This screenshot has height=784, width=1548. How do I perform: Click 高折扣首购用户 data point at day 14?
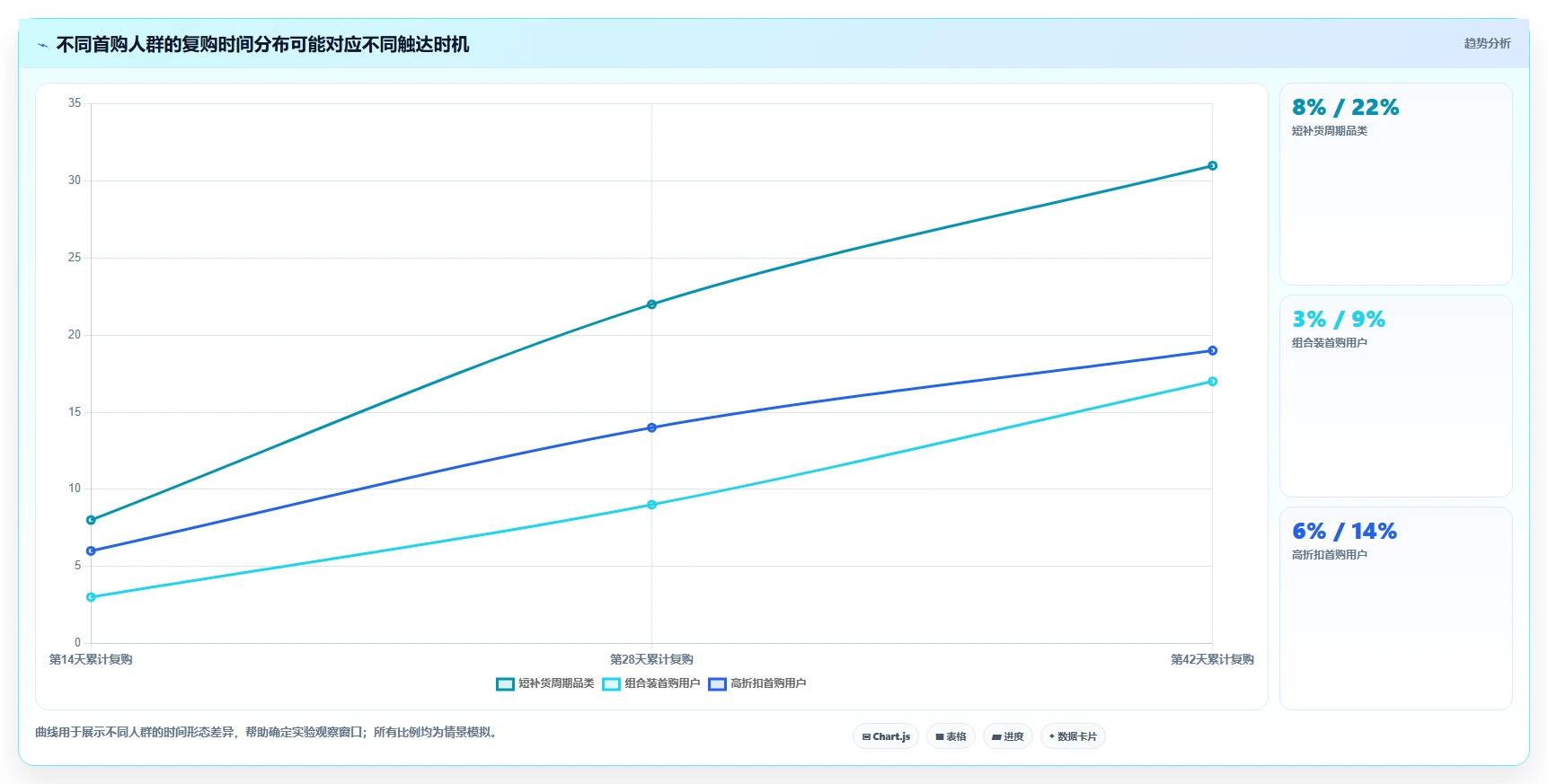click(x=91, y=551)
